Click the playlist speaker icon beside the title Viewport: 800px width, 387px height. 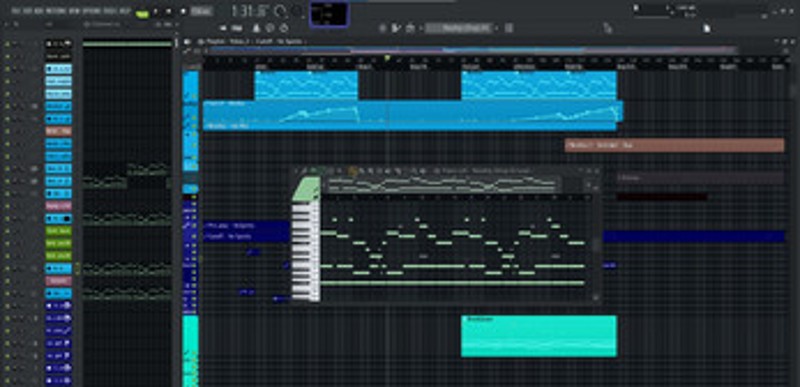point(187,42)
